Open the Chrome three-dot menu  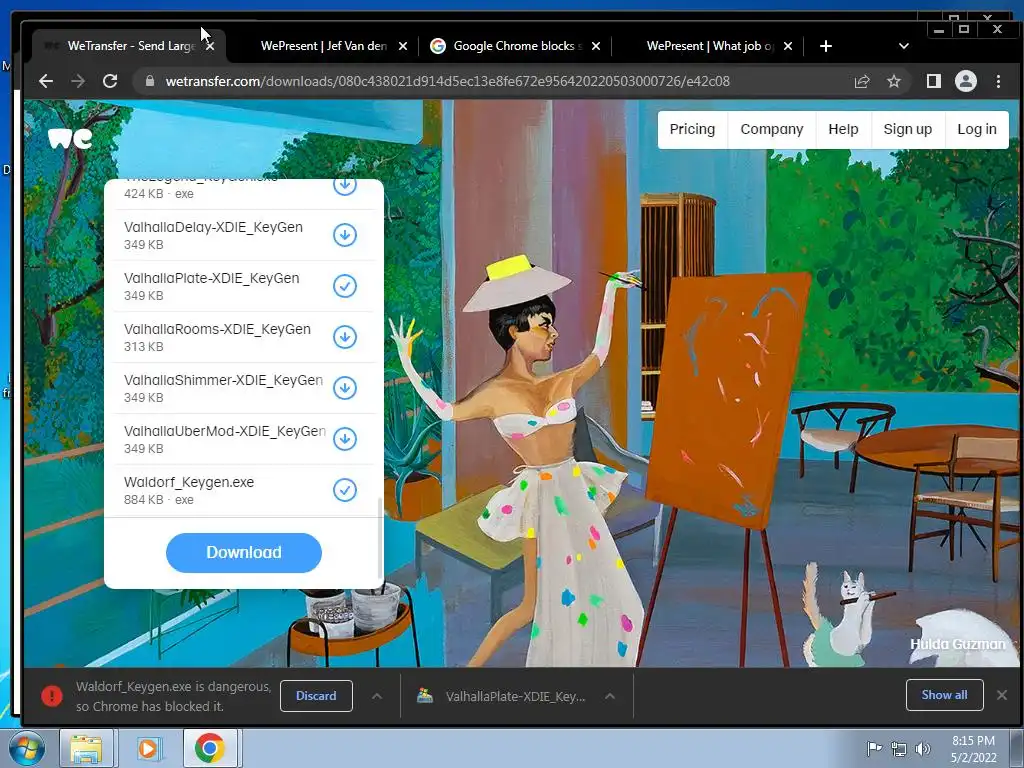998,81
